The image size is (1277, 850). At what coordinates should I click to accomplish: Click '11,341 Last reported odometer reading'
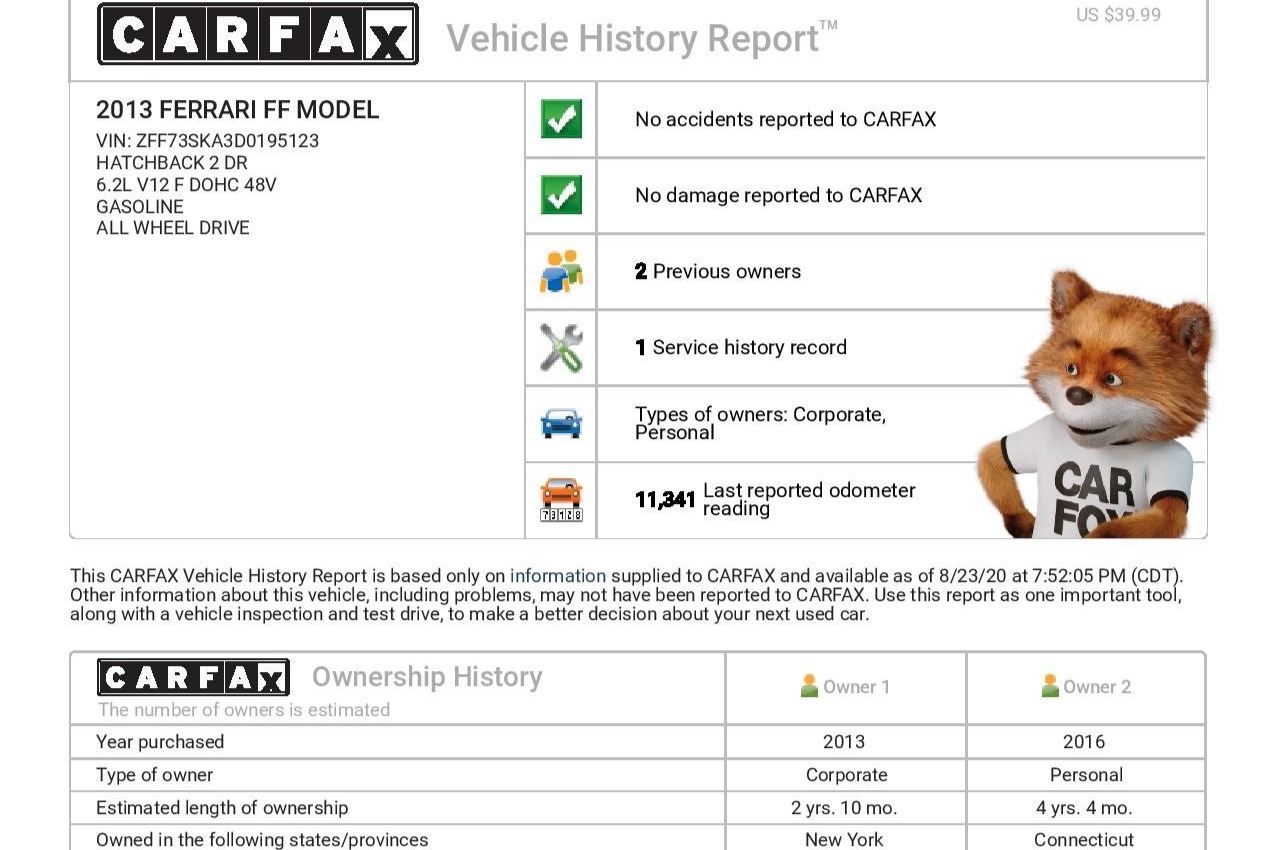coord(775,499)
